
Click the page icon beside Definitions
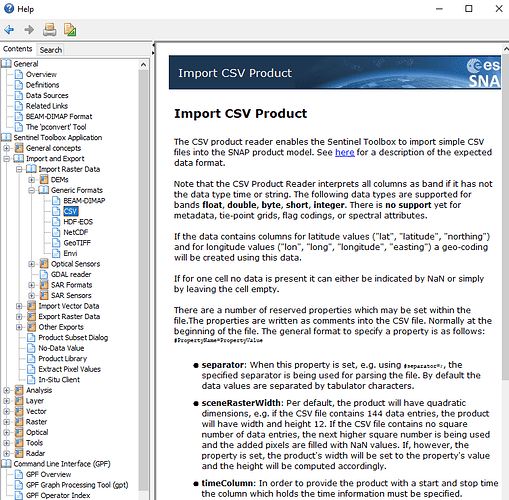19,85
